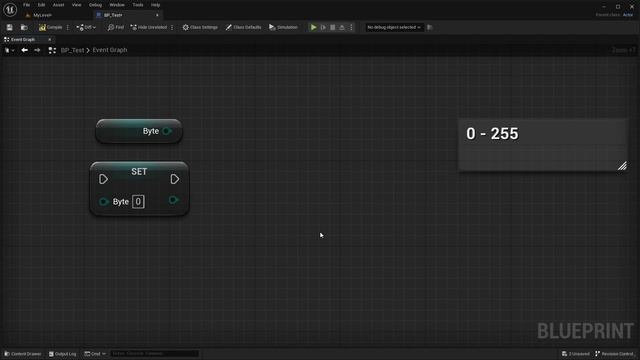Click the Byte value field showing 0
Viewport: 640px width, 360px height.
[138, 202]
